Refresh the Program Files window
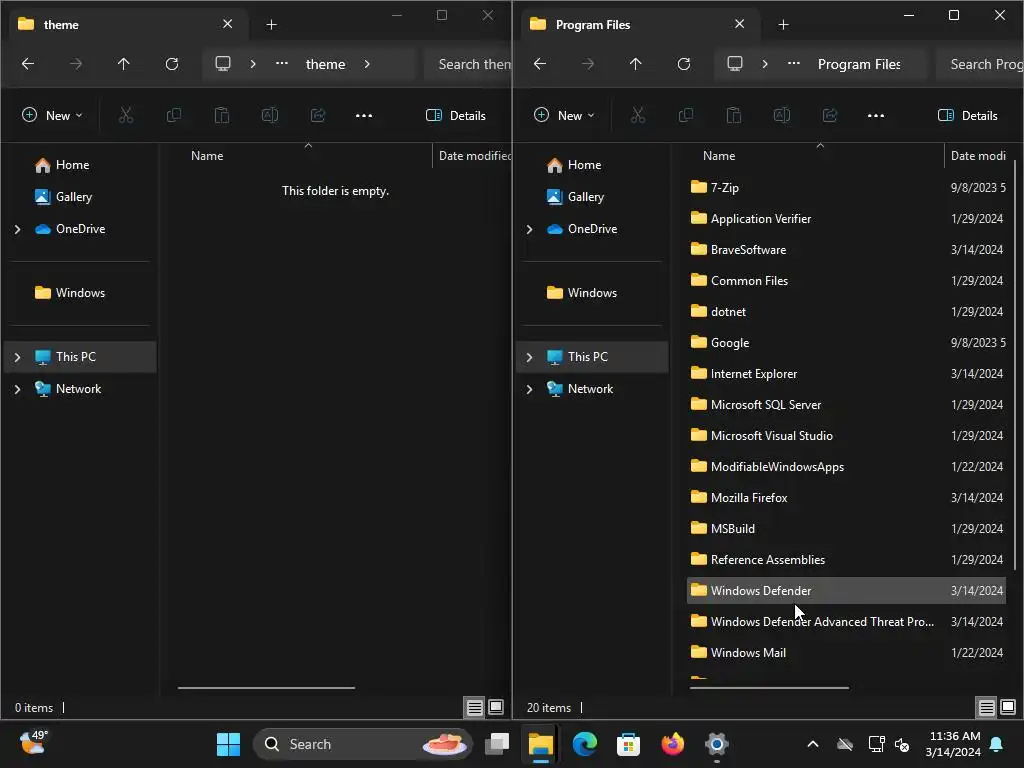The width and height of the screenshot is (1024, 768). pyautogui.click(x=684, y=64)
